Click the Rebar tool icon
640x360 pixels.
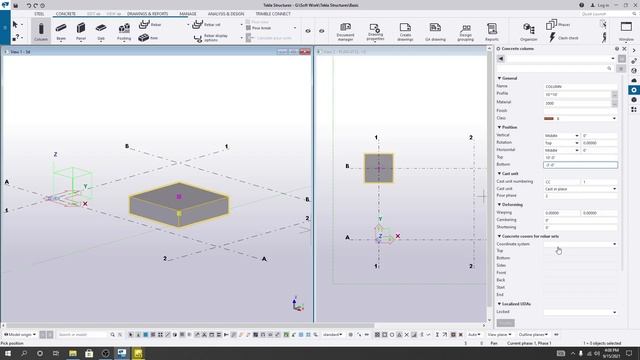coord(144,24)
